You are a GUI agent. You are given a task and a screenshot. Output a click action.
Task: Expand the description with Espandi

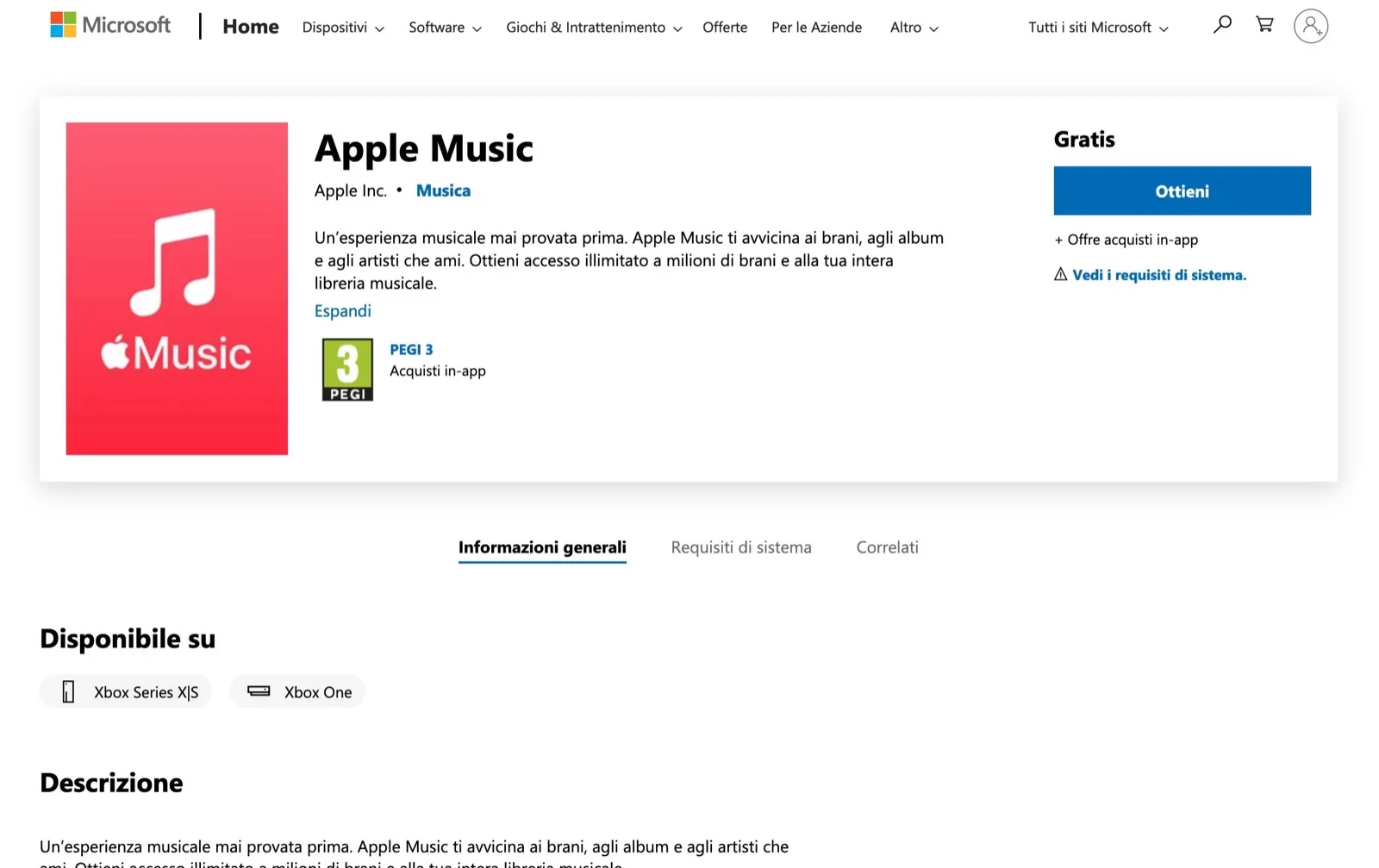(342, 311)
